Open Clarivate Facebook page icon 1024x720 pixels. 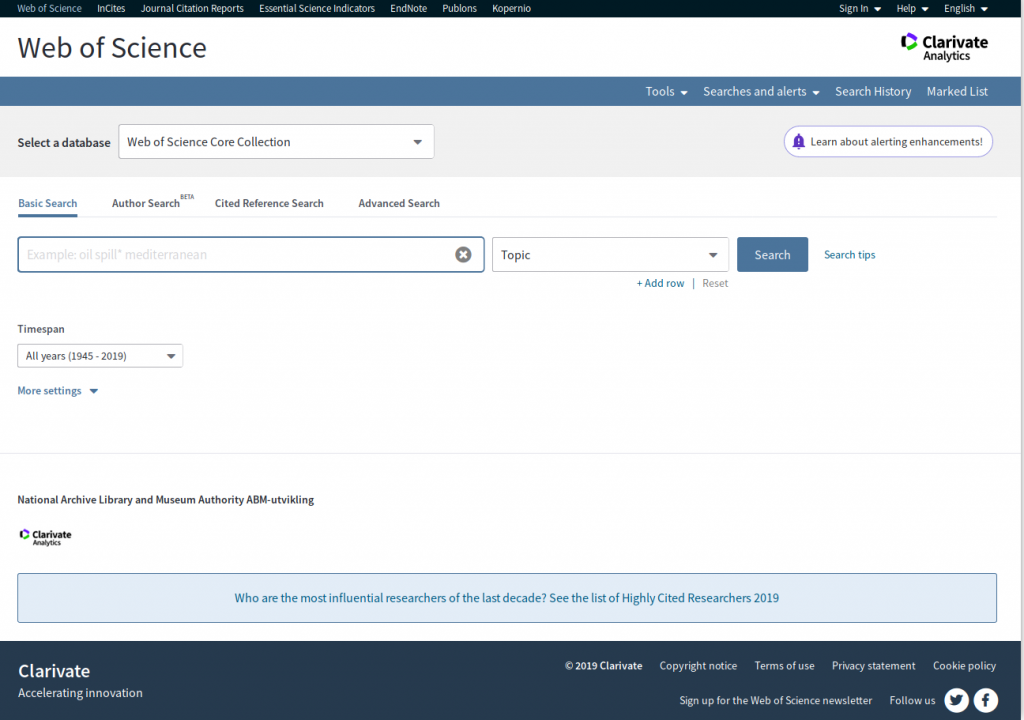(985, 700)
